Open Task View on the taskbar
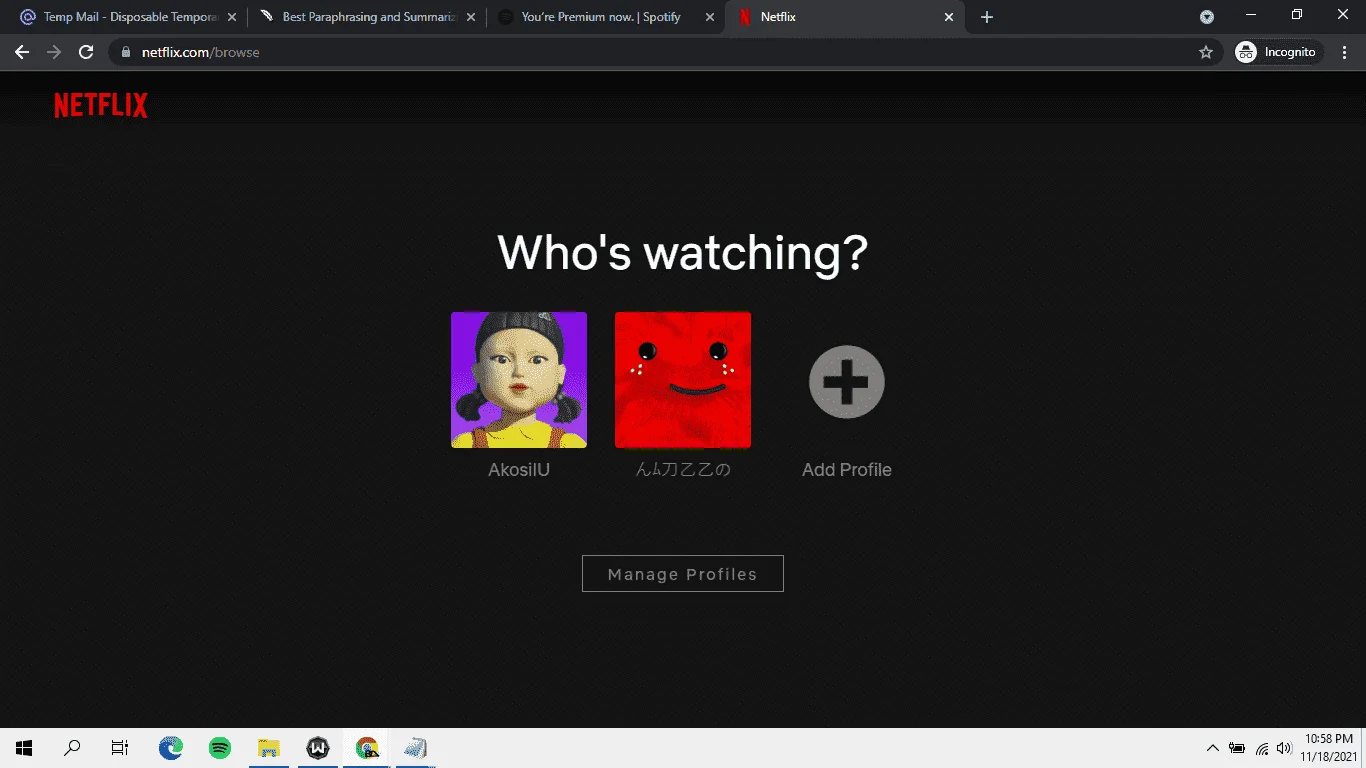 point(120,748)
